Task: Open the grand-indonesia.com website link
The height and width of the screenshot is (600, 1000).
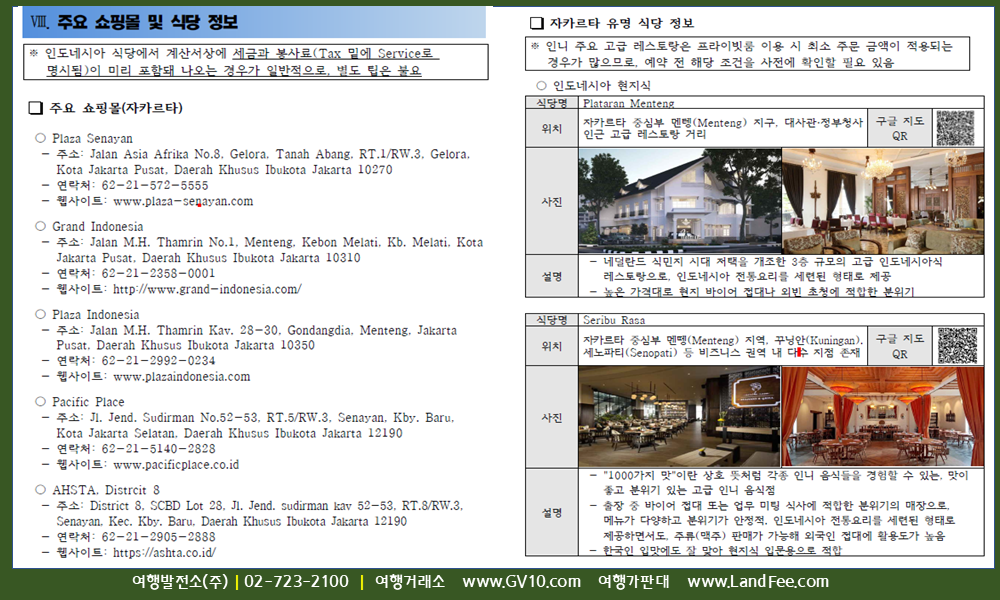Action: pos(207,289)
